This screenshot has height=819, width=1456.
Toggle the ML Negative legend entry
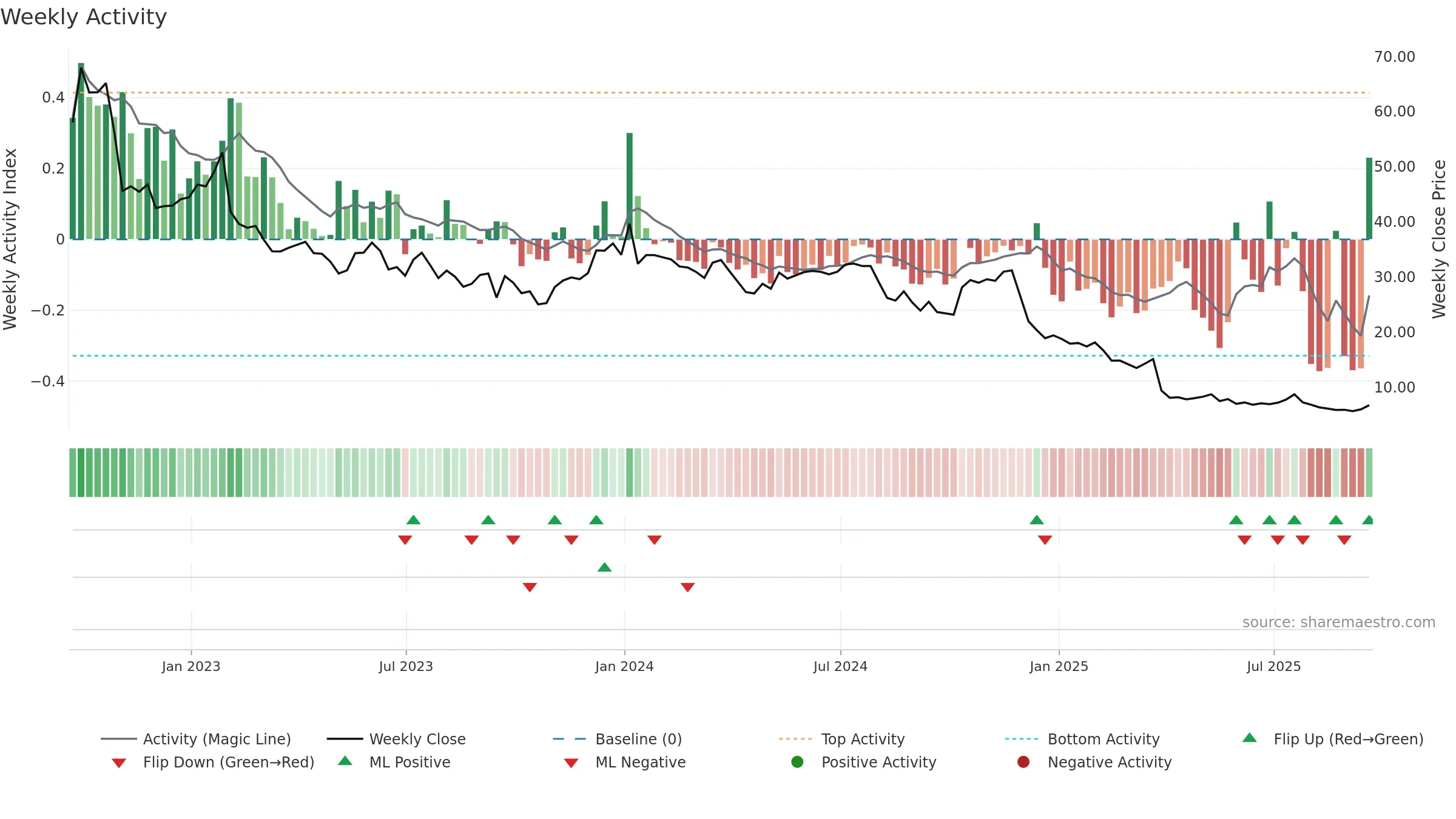click(625, 762)
